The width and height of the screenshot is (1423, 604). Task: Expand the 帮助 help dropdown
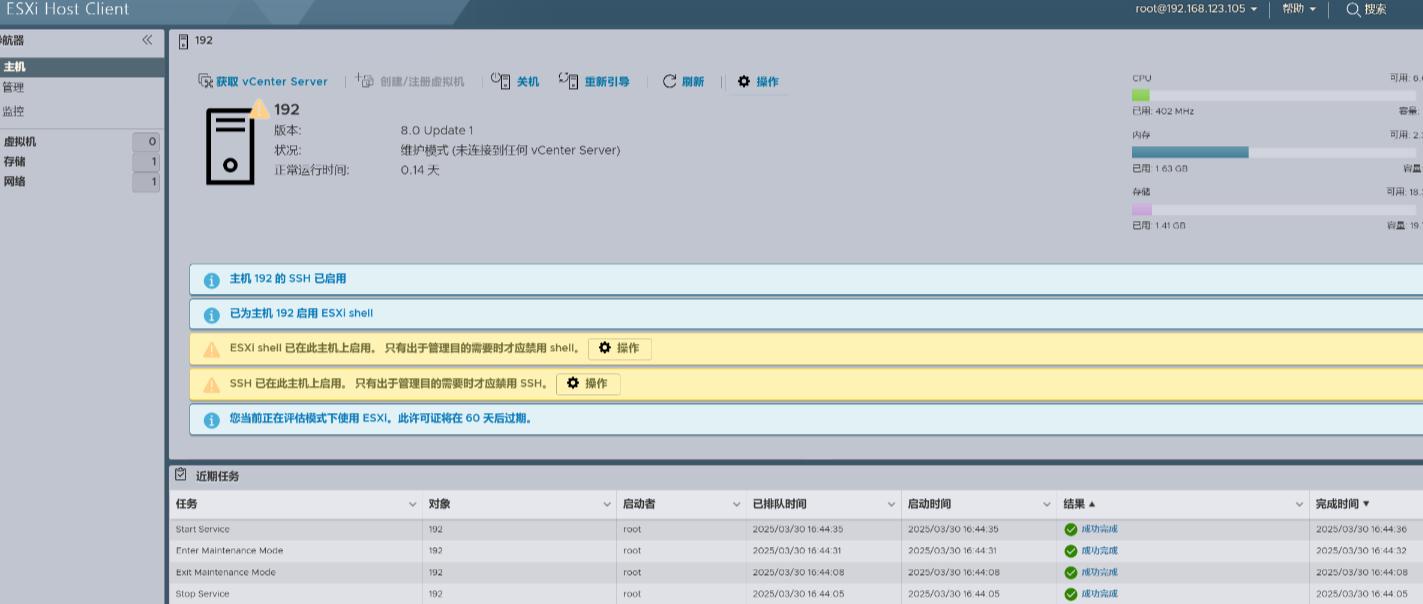[x=1298, y=9]
